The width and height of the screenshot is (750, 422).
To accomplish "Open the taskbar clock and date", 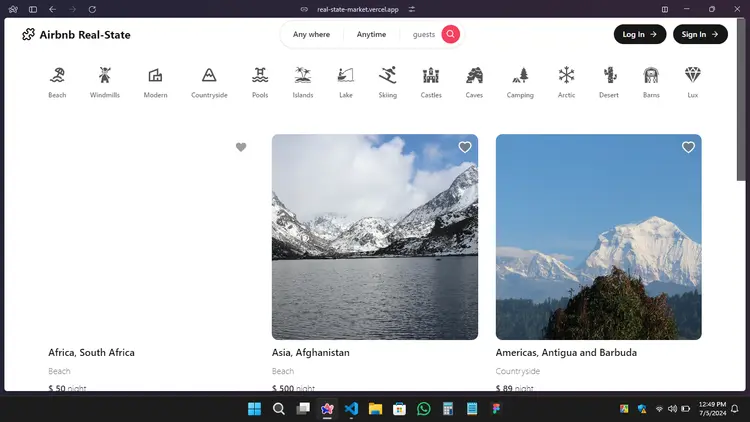I will [x=712, y=409].
